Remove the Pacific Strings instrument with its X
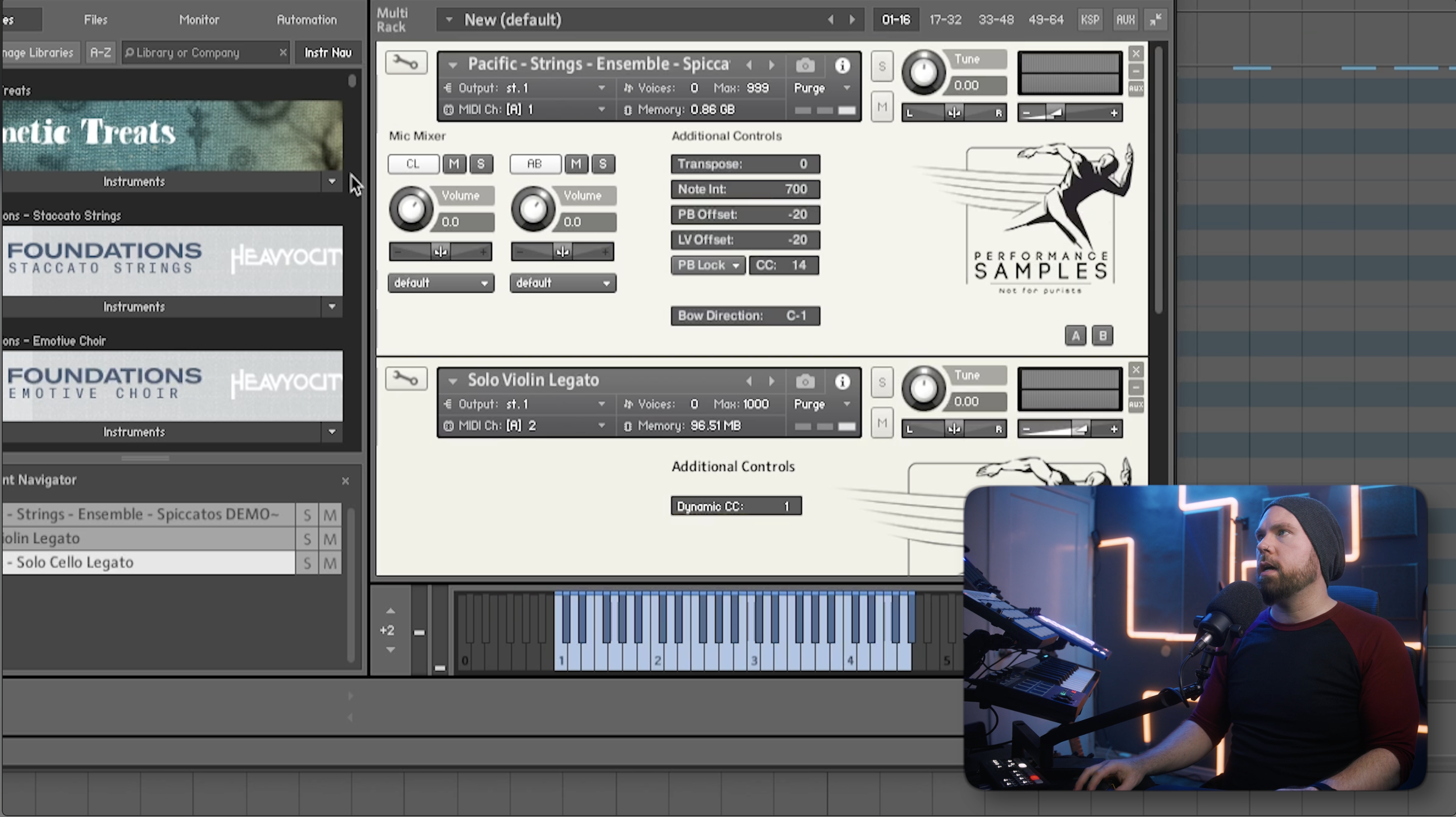This screenshot has width=1456, height=817. click(1135, 54)
